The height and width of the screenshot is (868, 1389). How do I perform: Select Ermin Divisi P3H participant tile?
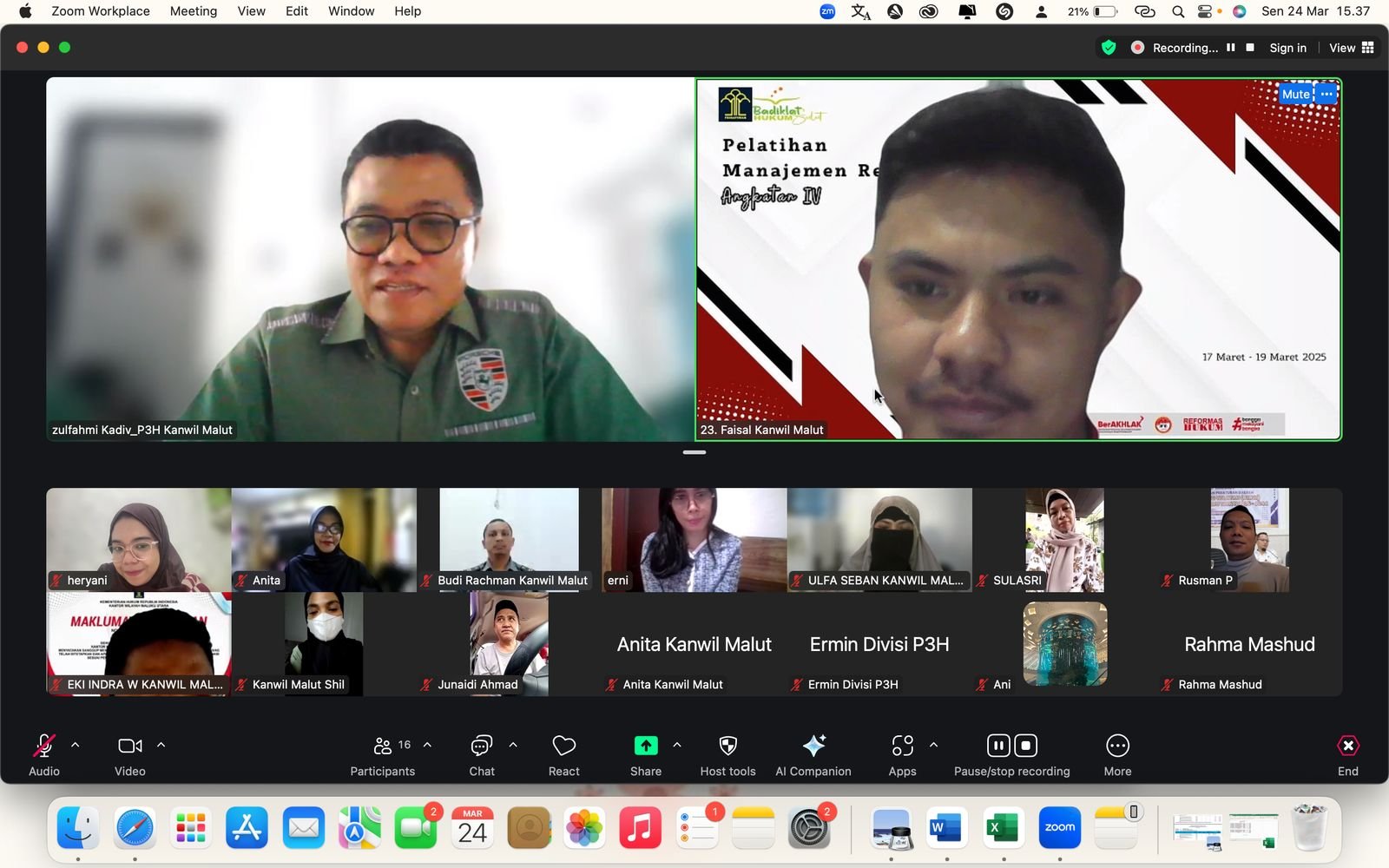(x=879, y=644)
